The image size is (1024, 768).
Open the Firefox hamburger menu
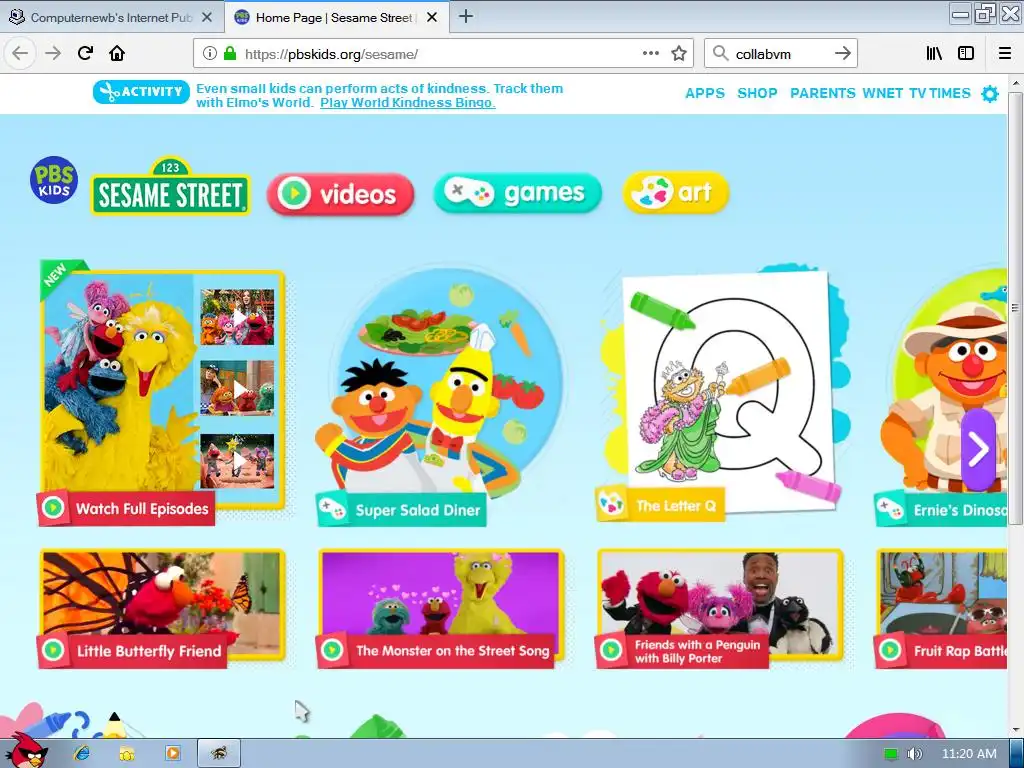pos(1004,53)
